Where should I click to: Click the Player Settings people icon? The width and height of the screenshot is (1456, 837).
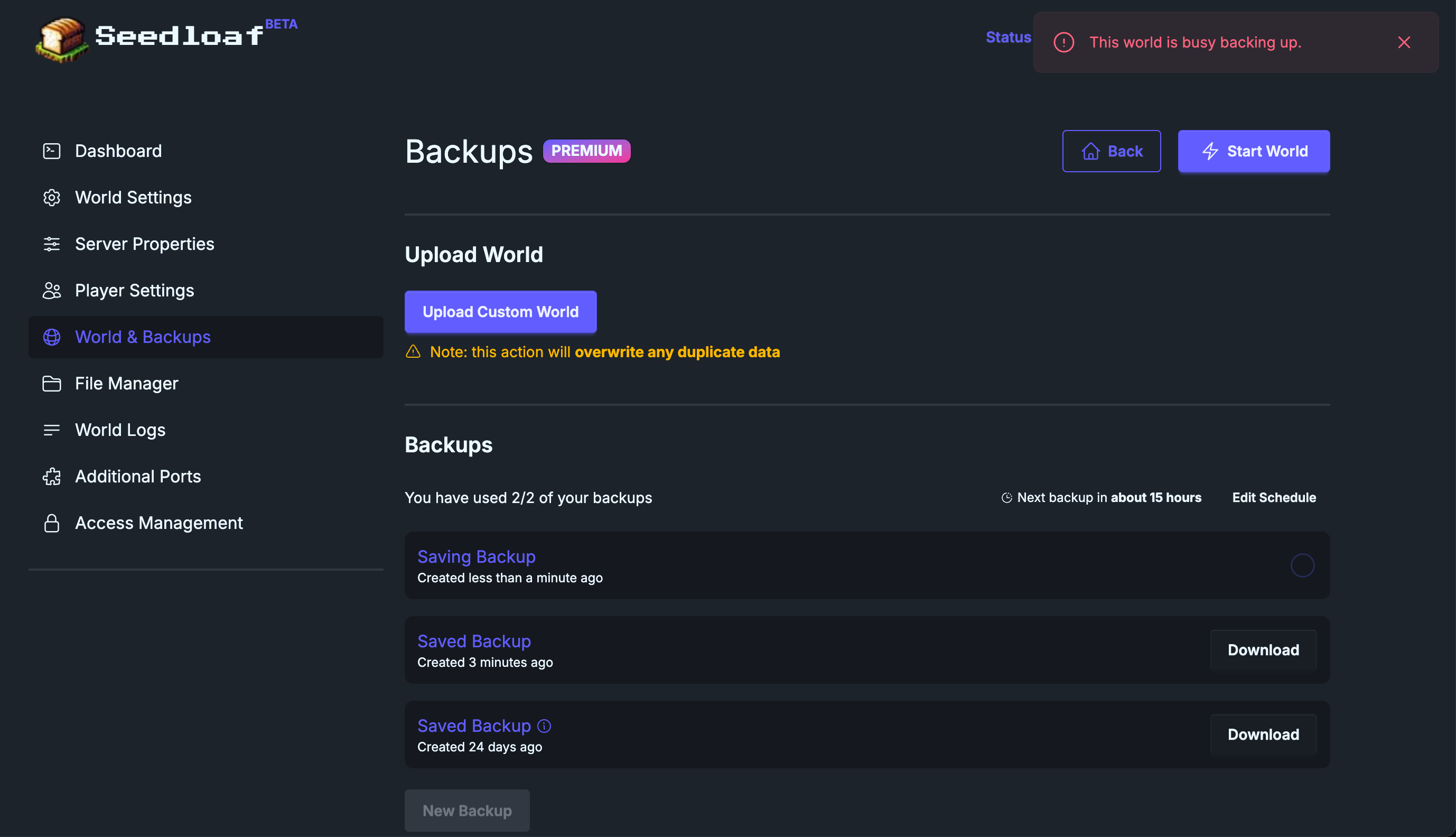coord(52,291)
